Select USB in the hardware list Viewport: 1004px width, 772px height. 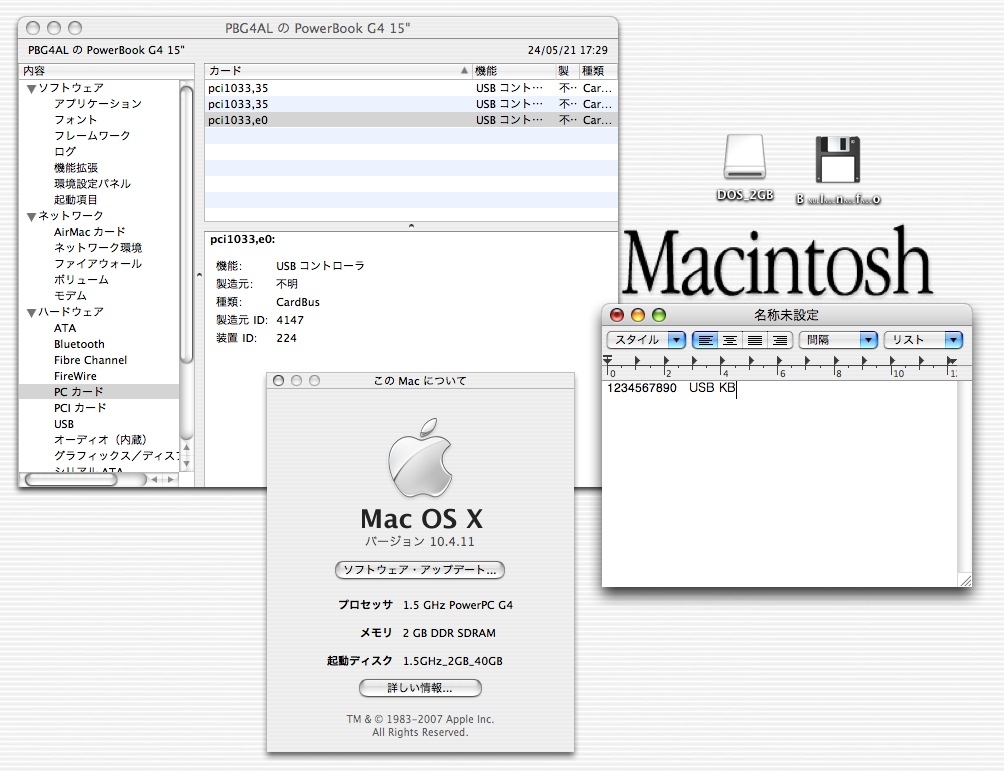click(64, 424)
